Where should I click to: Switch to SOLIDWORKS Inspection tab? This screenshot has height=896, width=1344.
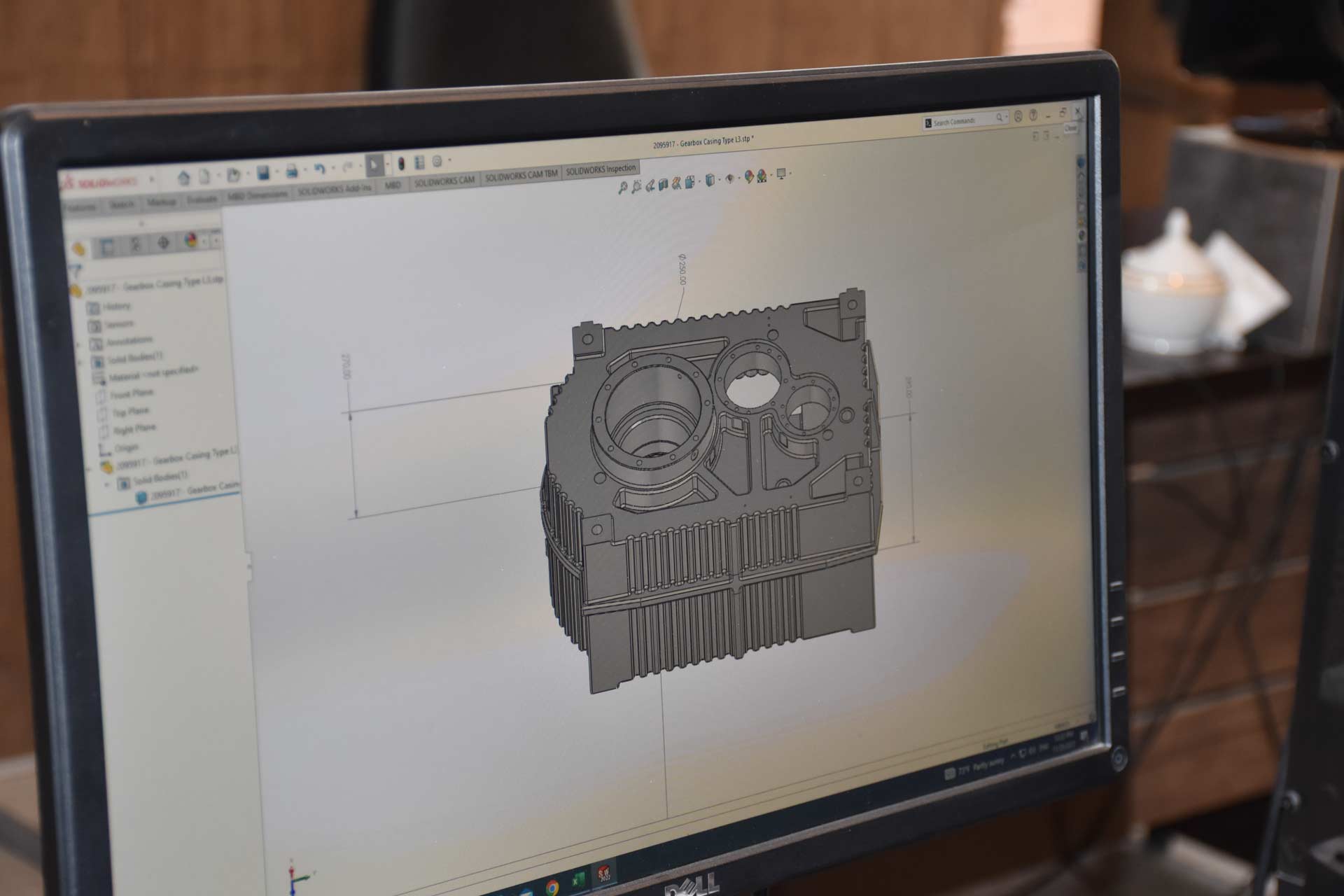point(601,169)
